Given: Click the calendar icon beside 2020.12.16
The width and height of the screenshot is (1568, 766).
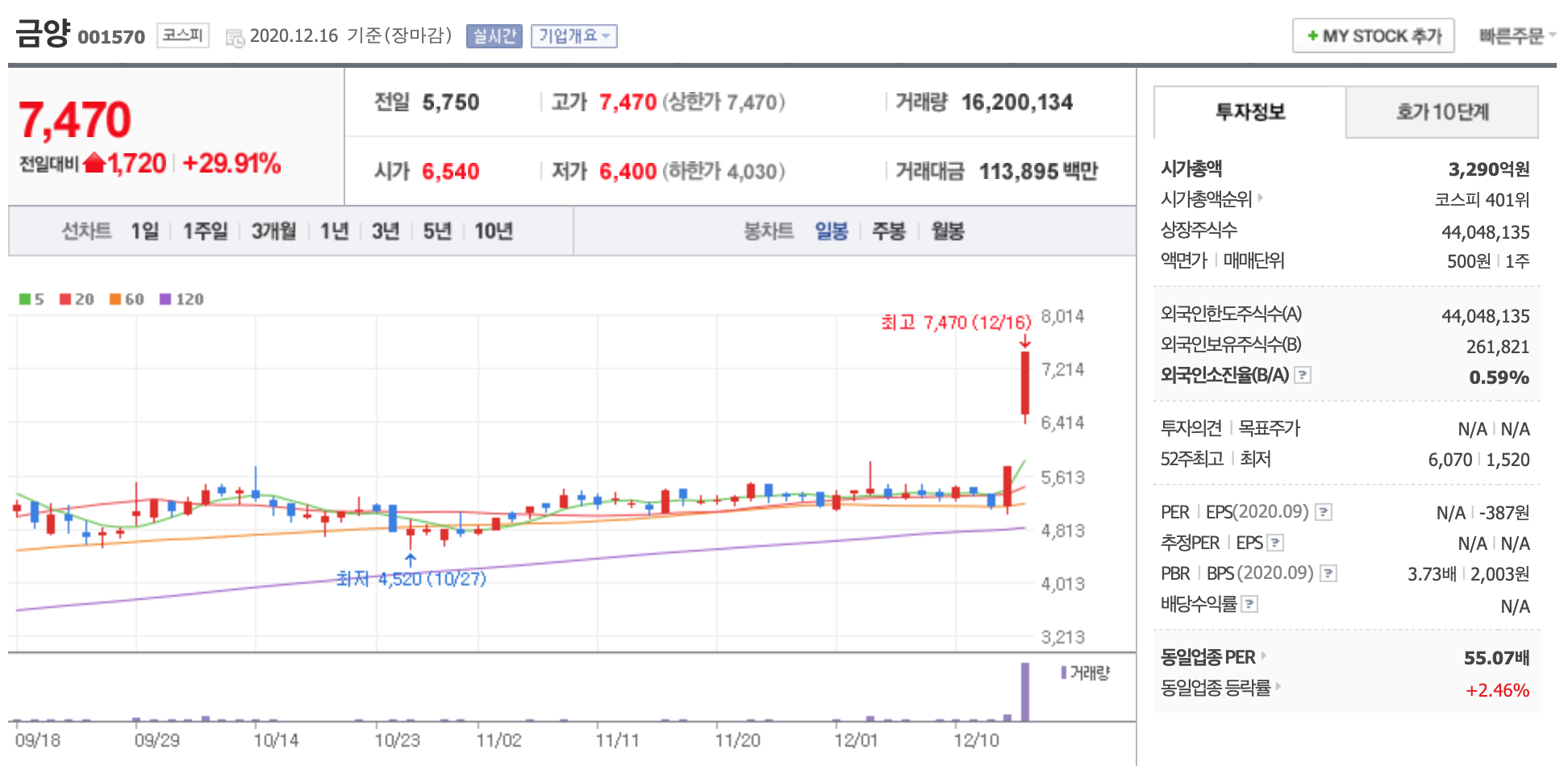Looking at the screenshot, I should pyautogui.click(x=235, y=38).
